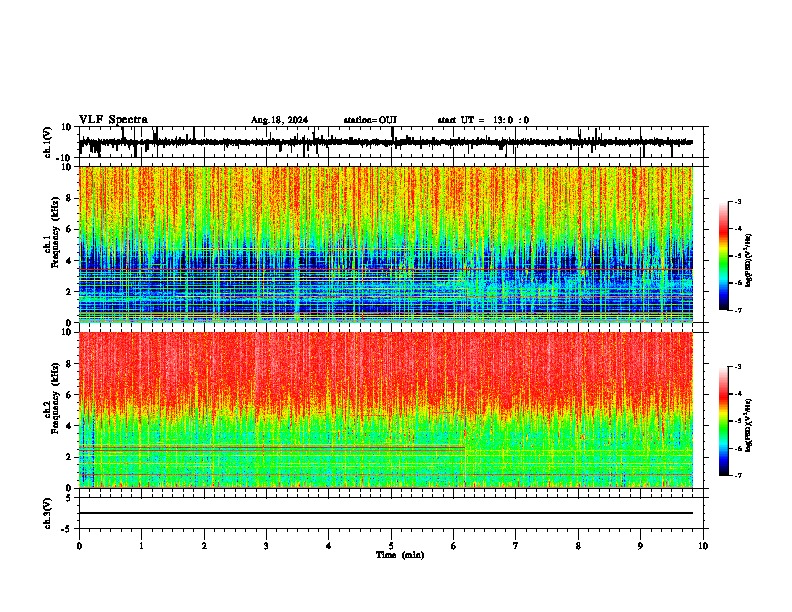Click time axis tick label "1"
The height and width of the screenshot is (612, 792).
[x=141, y=546]
